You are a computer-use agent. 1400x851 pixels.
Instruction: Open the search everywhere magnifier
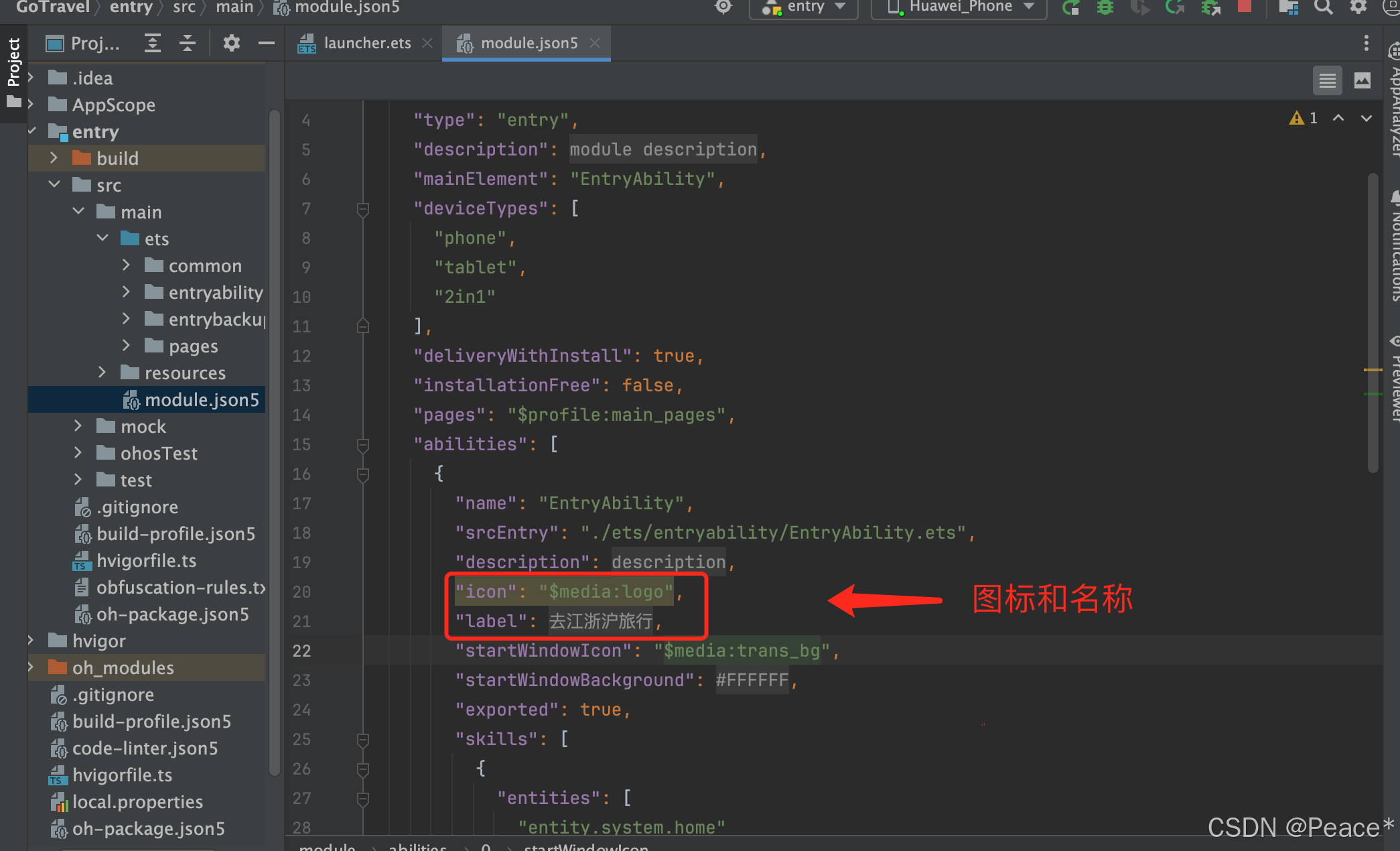[x=1323, y=7]
